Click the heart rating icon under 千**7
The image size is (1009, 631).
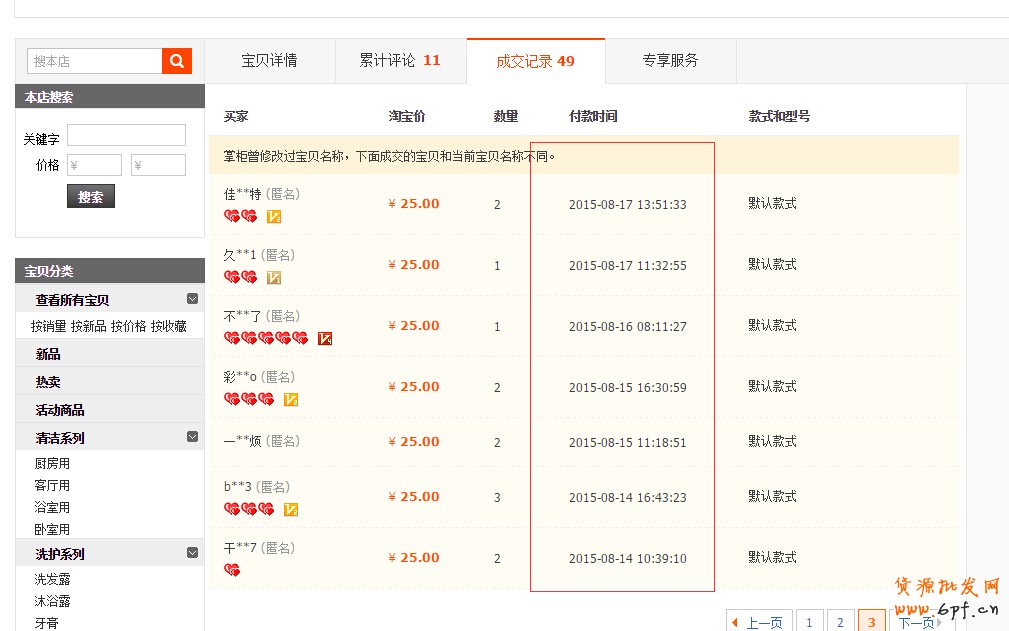(x=232, y=570)
